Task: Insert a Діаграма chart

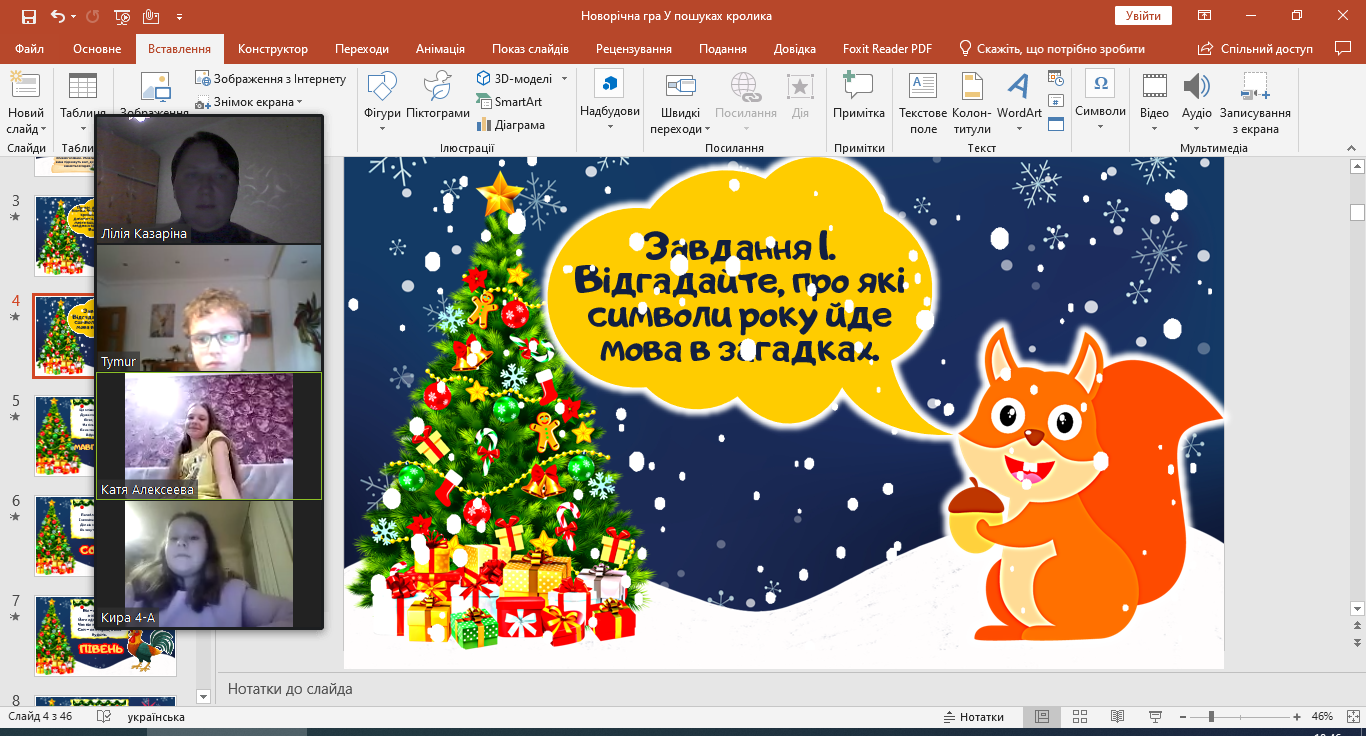Action: 511,125
